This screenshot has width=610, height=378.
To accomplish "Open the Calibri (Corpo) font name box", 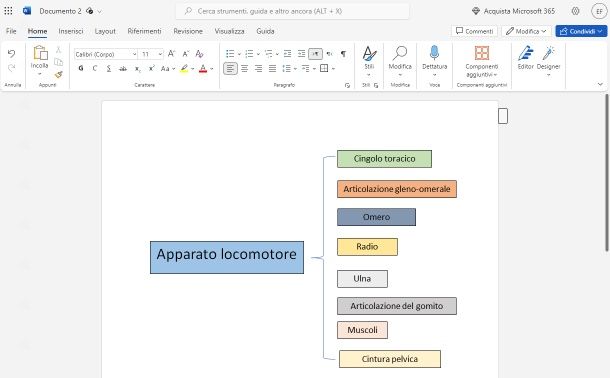I will (x=105, y=54).
